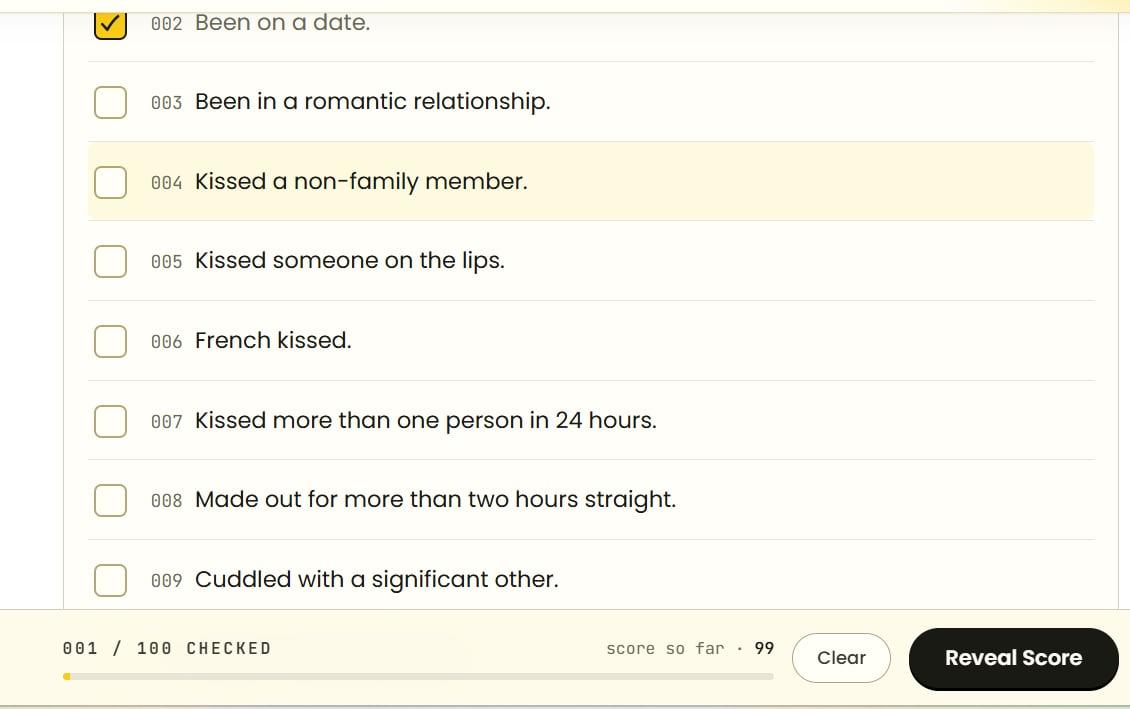1130x709 pixels.
Task: Click 'Kissed more than one person in 24 hours.' text
Action: [x=425, y=421]
